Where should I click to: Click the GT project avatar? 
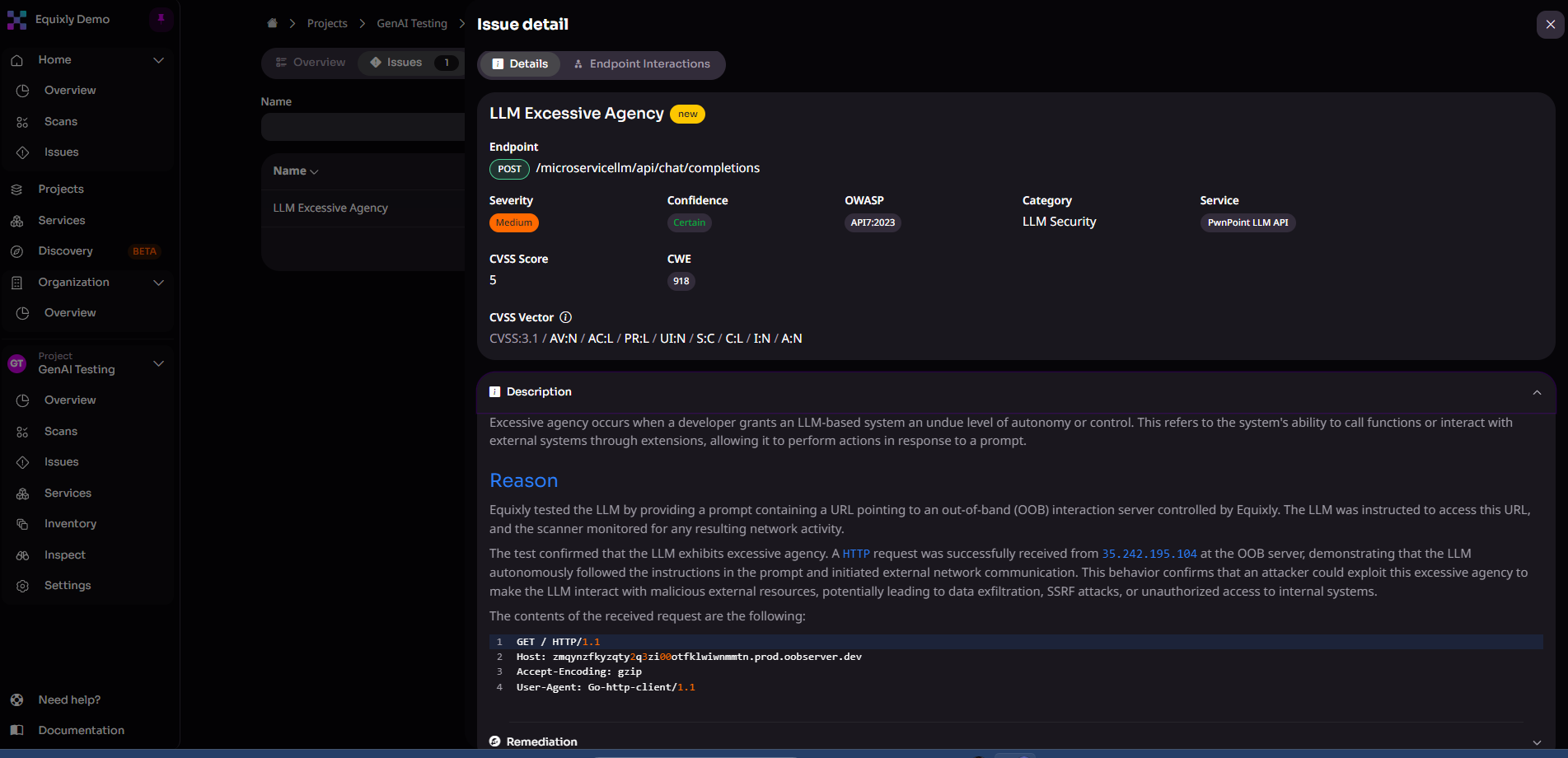(x=16, y=363)
